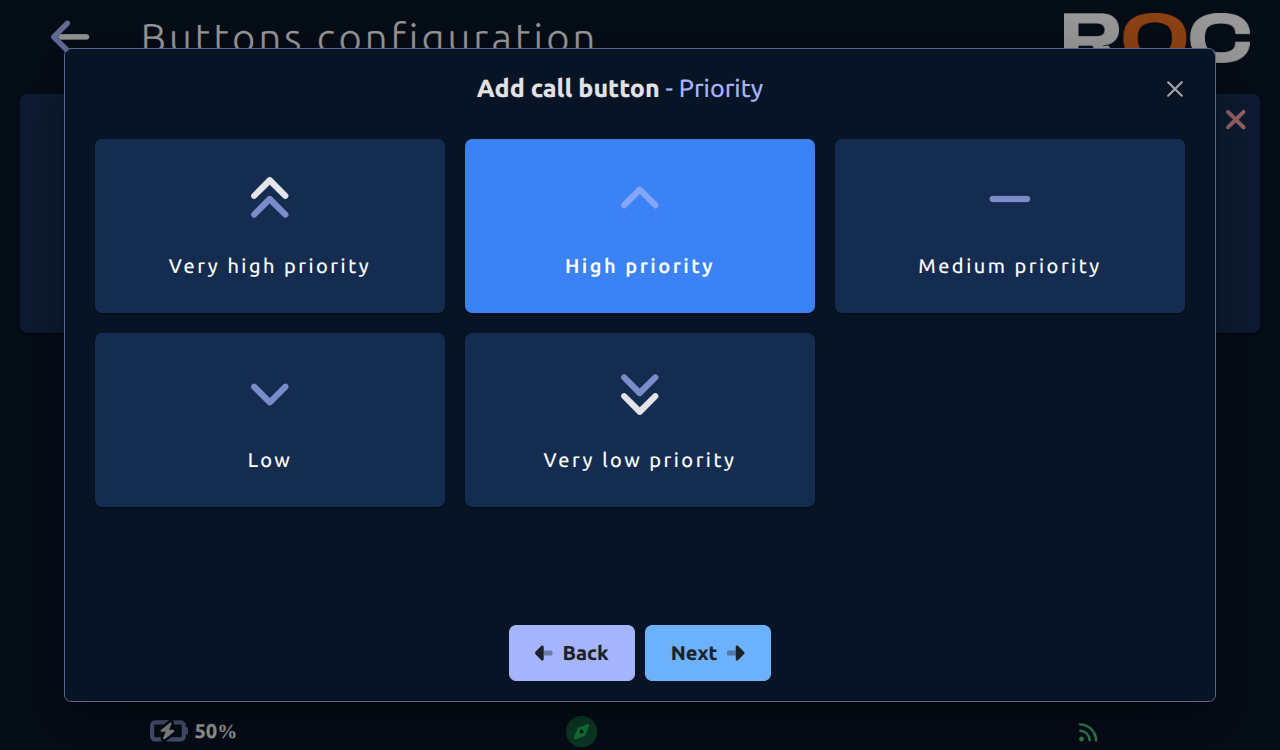Choose the Very low priority label text
The image size is (1280, 750).
coord(640,460)
